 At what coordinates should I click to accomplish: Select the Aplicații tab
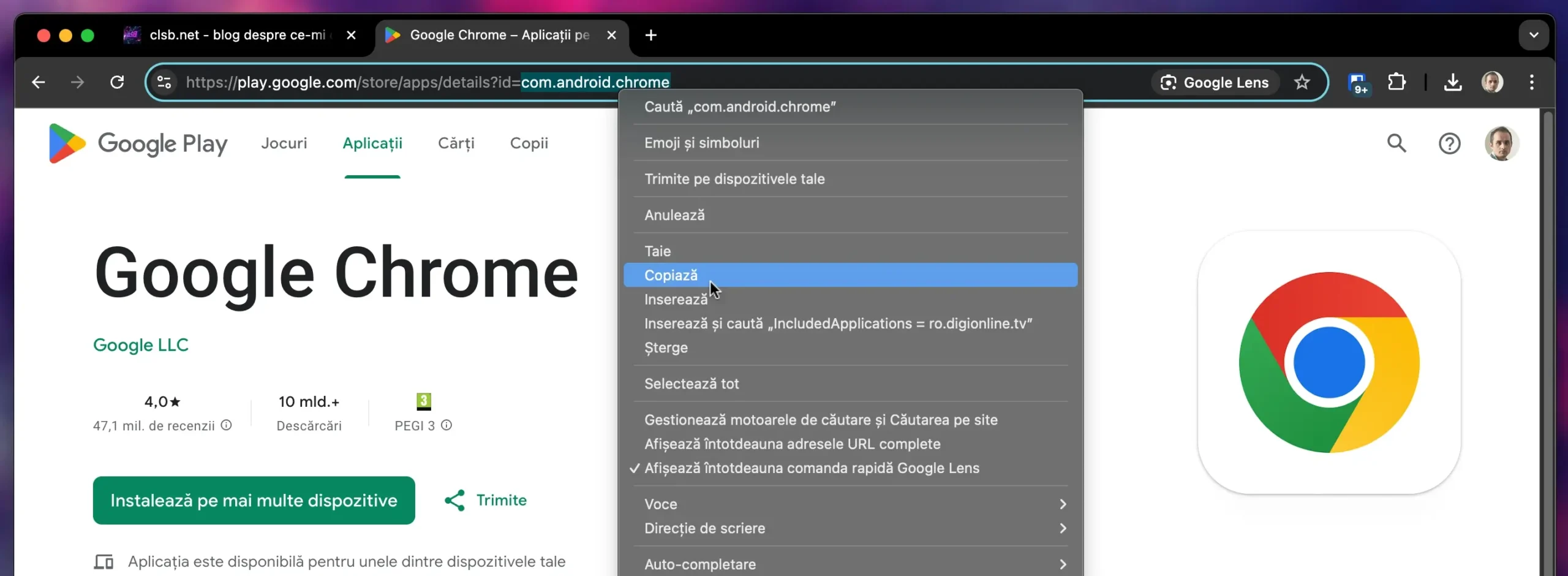372,143
